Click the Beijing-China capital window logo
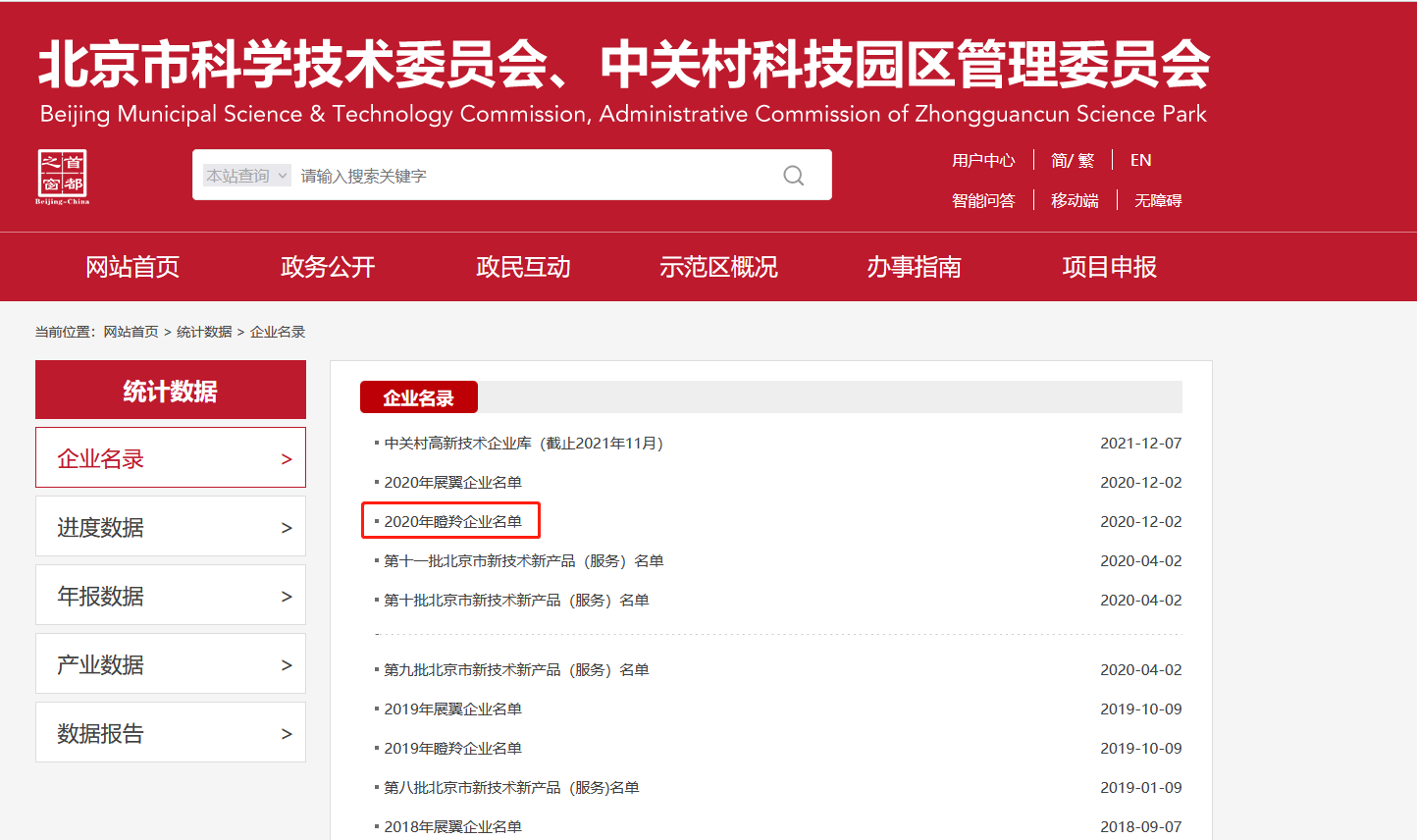This screenshot has width=1417, height=840. coord(63,177)
